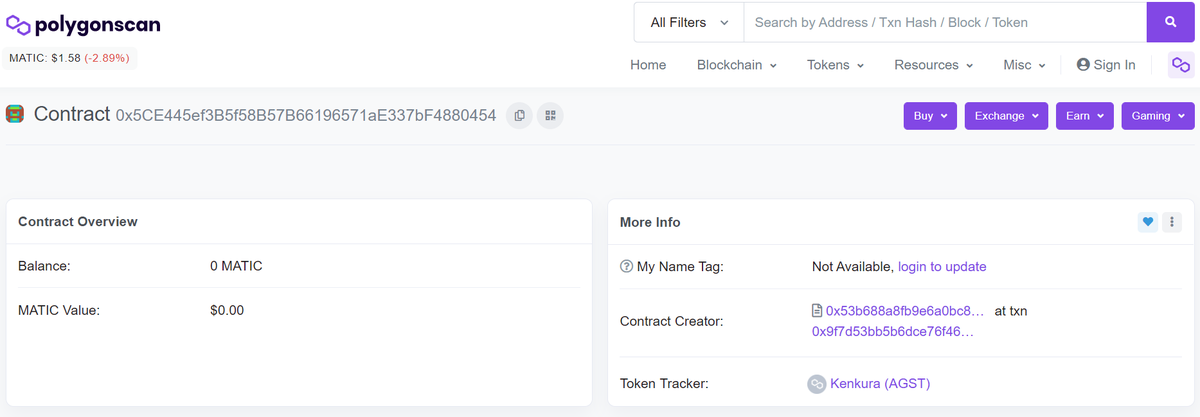Copy the contract address to clipboard
This screenshot has height=417, width=1200.
click(519, 116)
